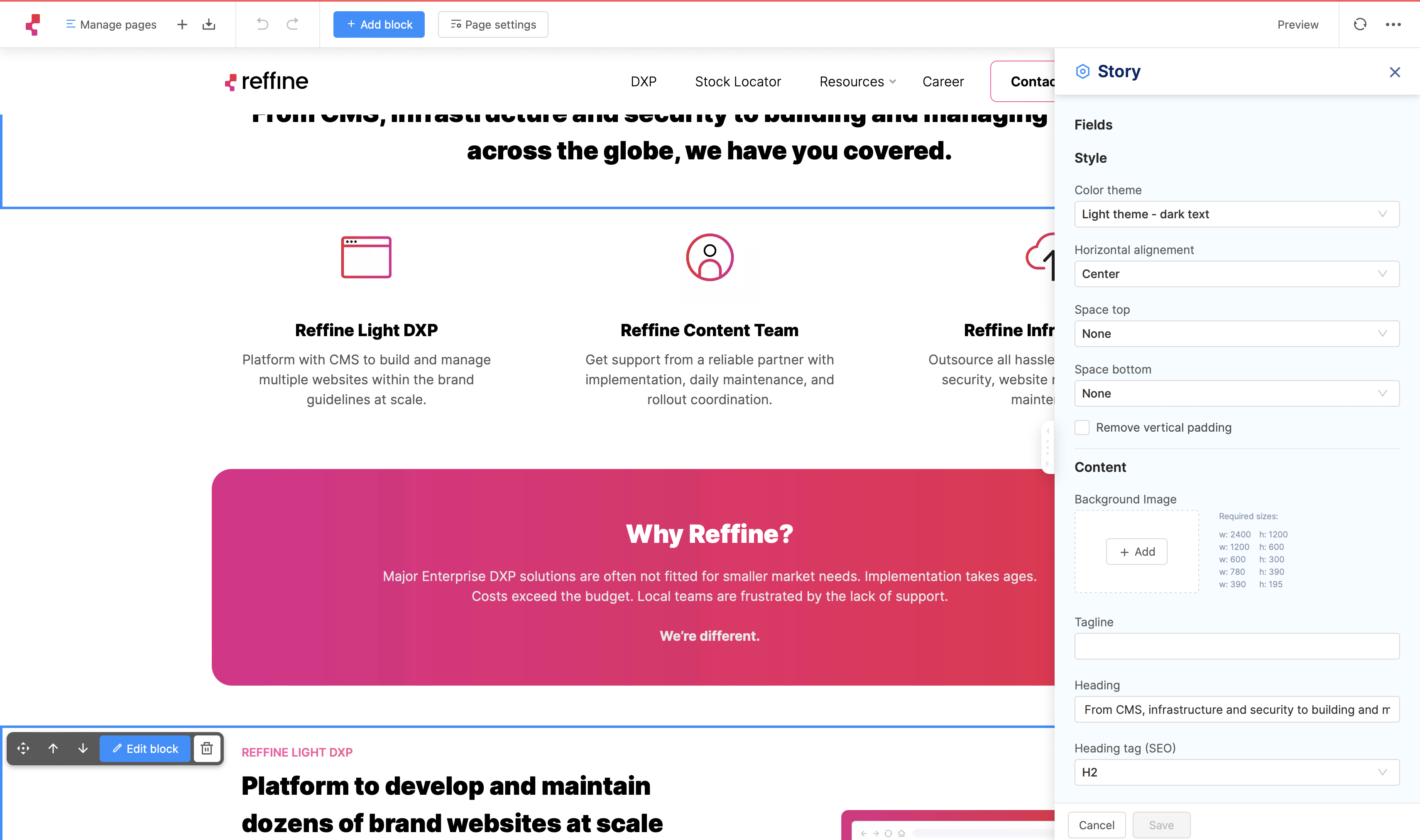
Task: Click the refresh icon near Preview
Action: [1360, 24]
